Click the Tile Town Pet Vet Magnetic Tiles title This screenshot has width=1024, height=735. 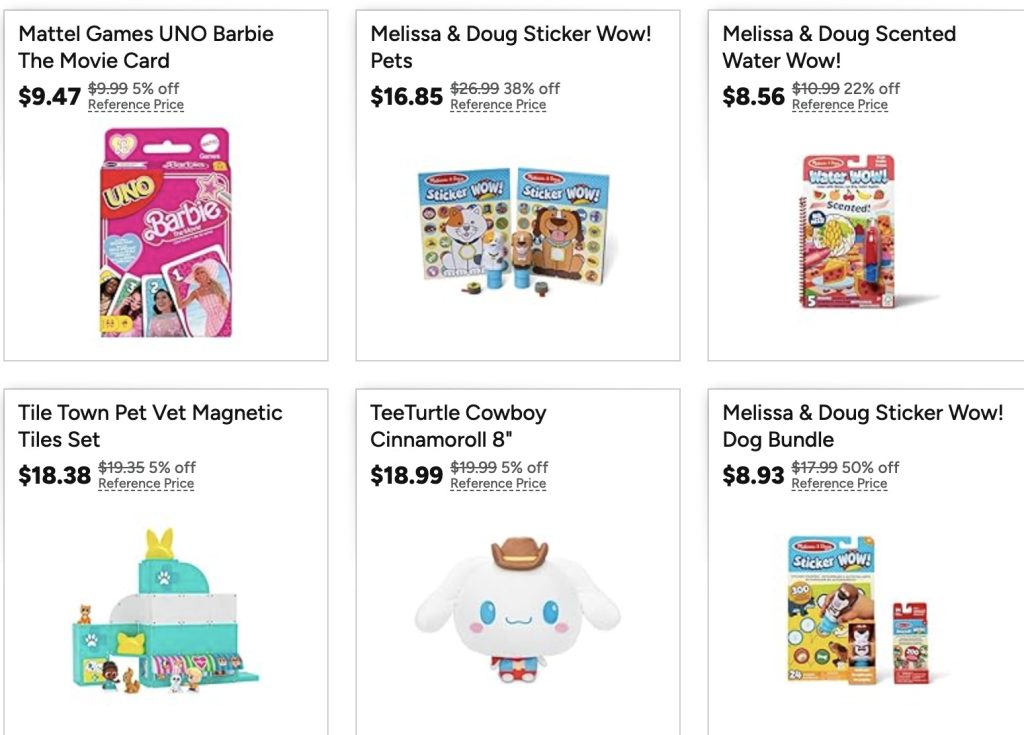point(150,426)
